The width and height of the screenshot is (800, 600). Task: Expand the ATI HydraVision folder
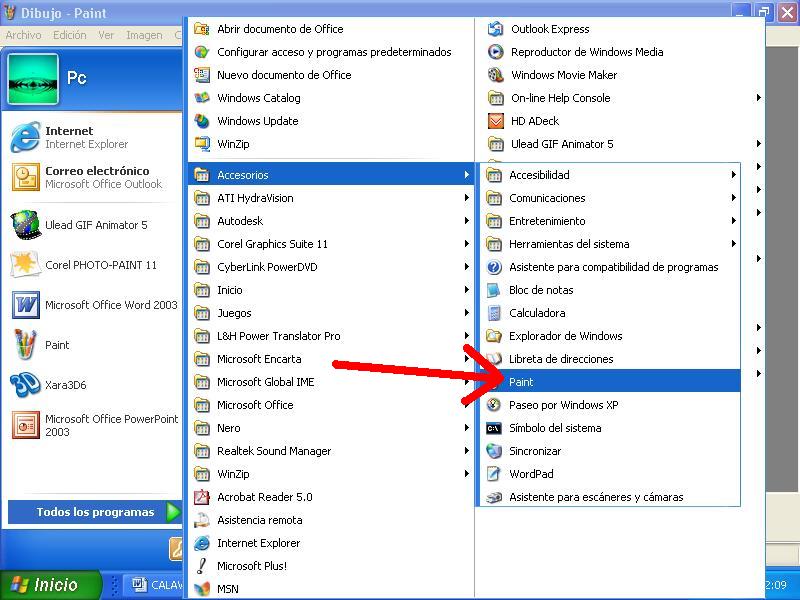[x=331, y=197]
